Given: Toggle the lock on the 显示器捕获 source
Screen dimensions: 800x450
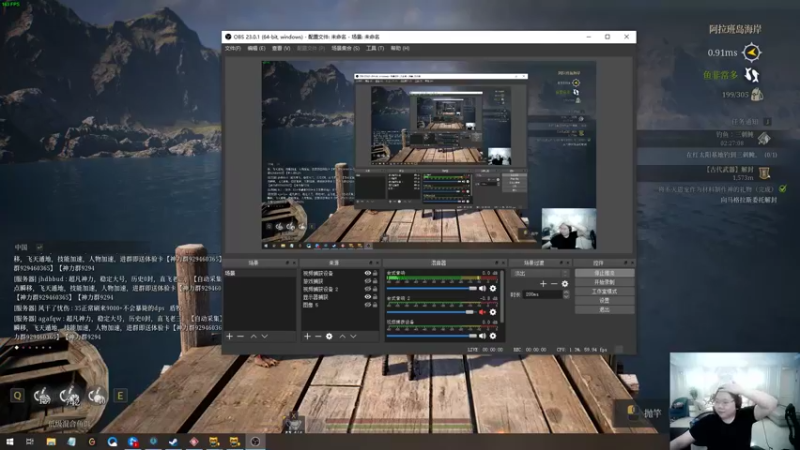Looking at the screenshot, I should (x=375, y=297).
